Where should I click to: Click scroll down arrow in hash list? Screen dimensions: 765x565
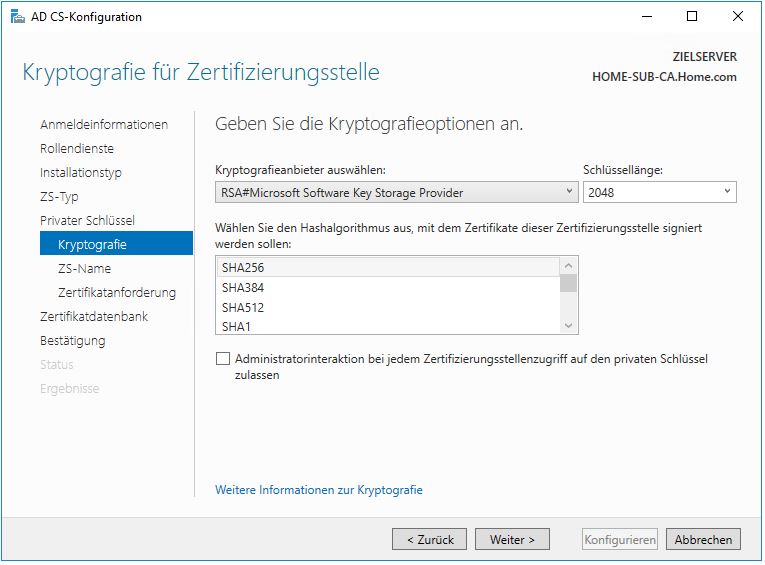coord(569,325)
